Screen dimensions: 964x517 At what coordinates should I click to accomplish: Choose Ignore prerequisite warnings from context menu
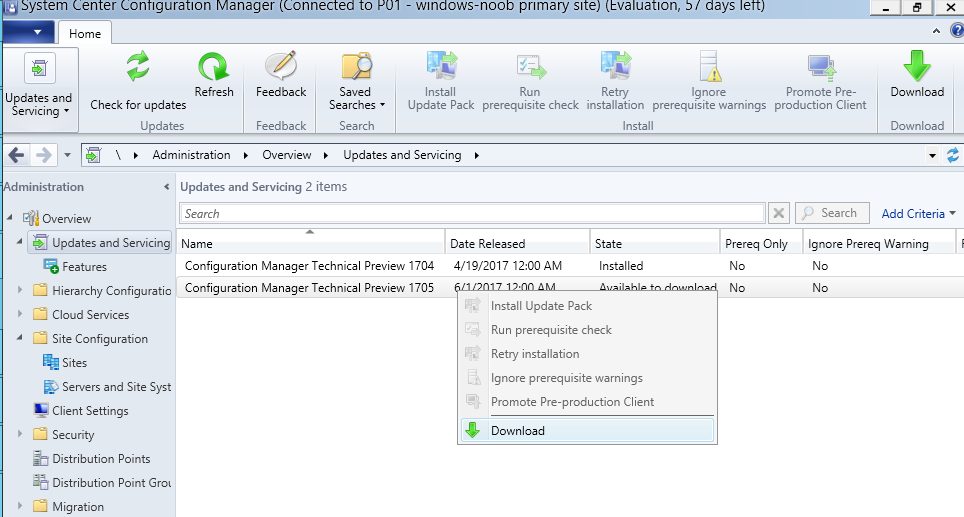tap(587, 377)
